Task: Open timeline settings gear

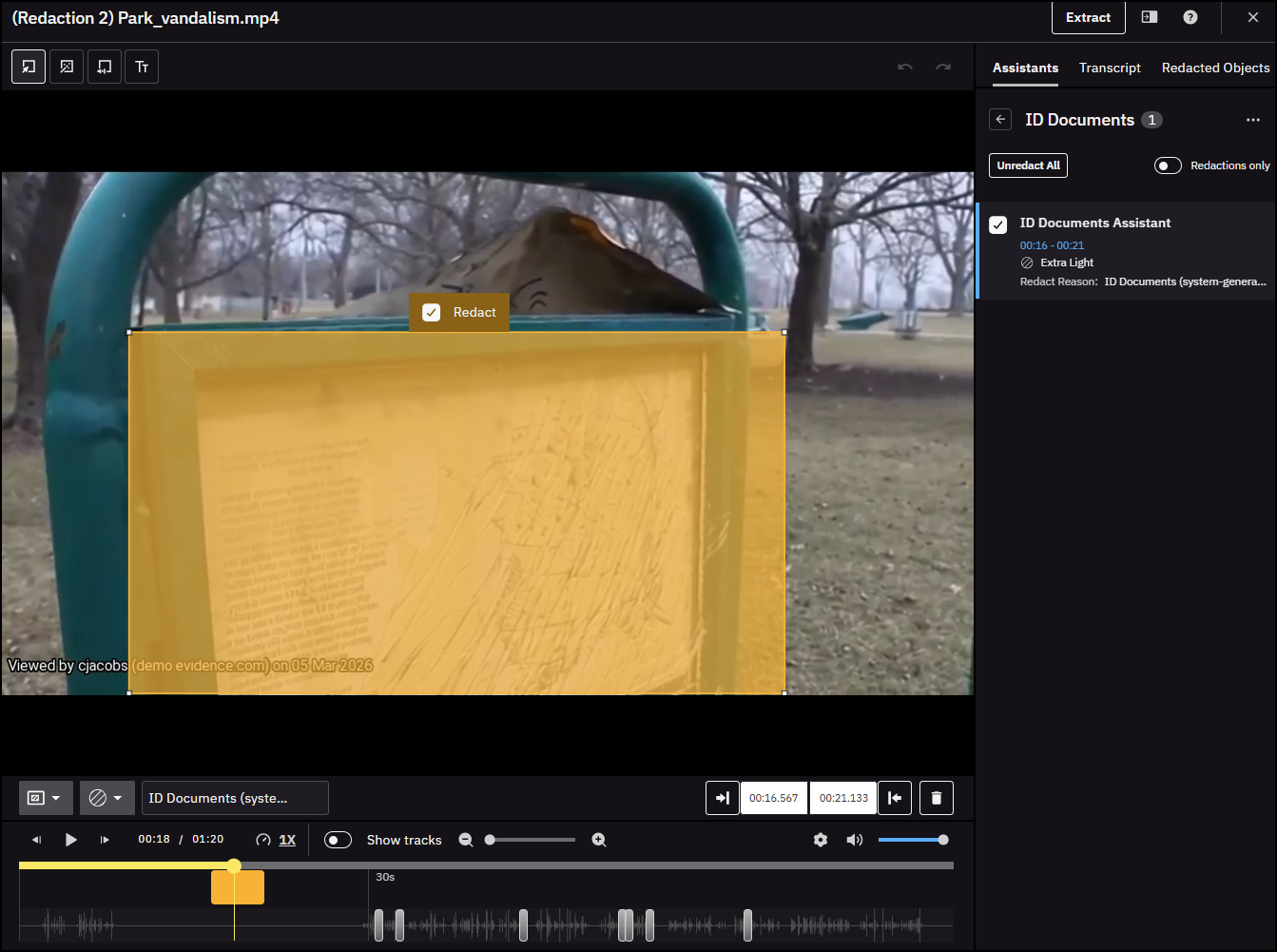Action: (x=821, y=840)
